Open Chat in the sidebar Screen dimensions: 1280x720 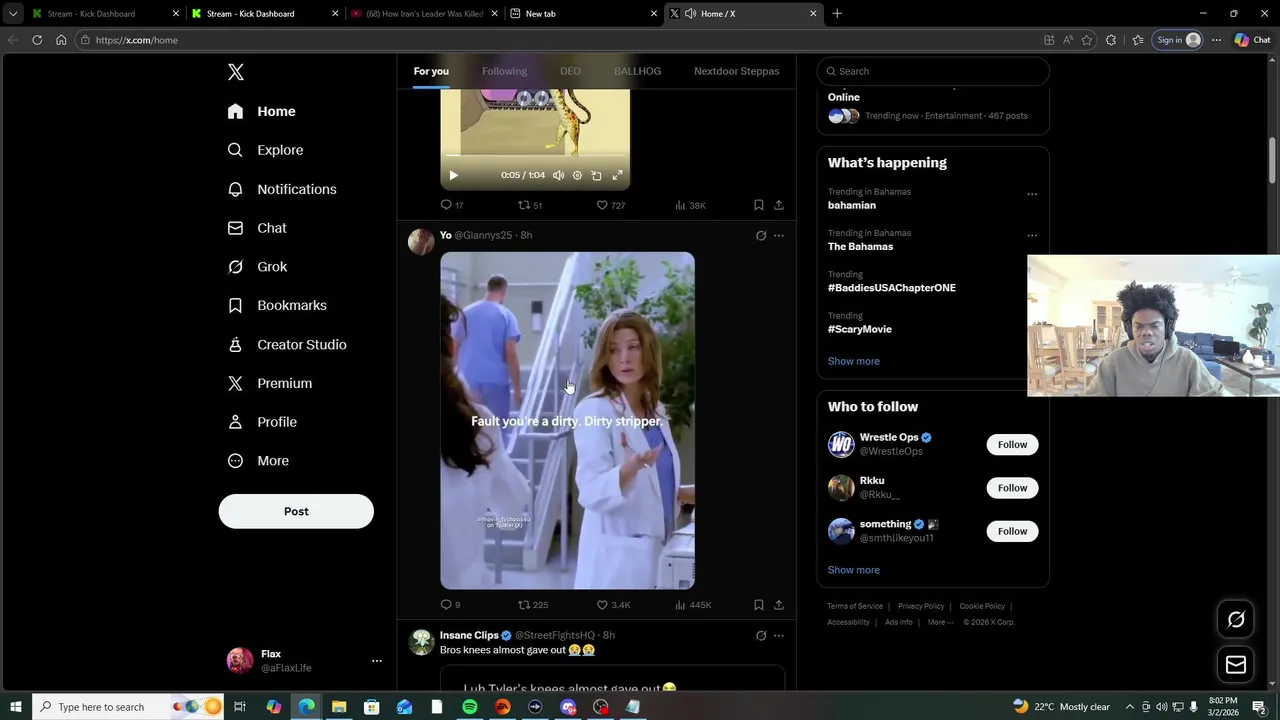tap(257, 228)
